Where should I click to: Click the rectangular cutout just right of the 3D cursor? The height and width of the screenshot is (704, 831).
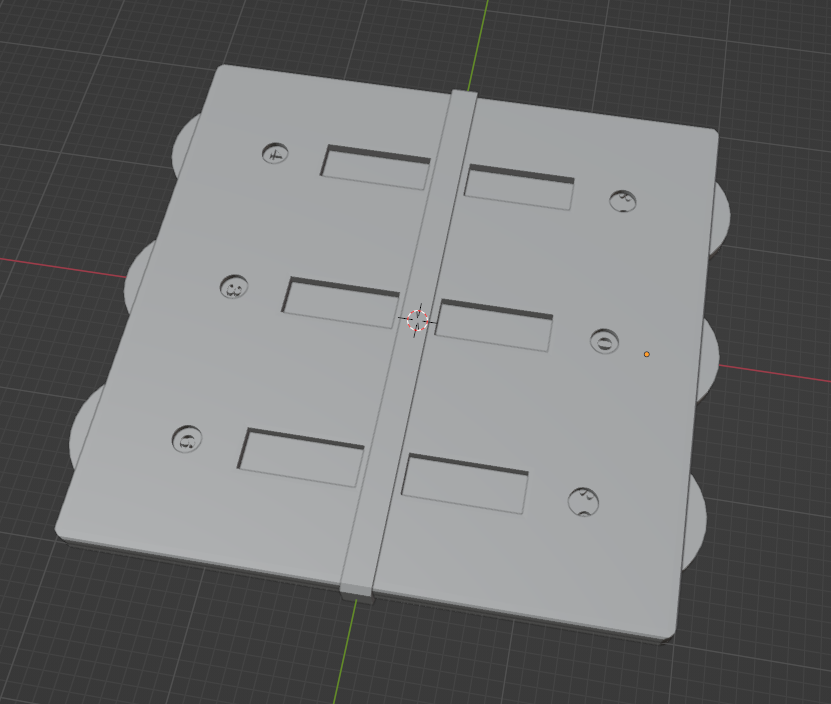[493, 325]
